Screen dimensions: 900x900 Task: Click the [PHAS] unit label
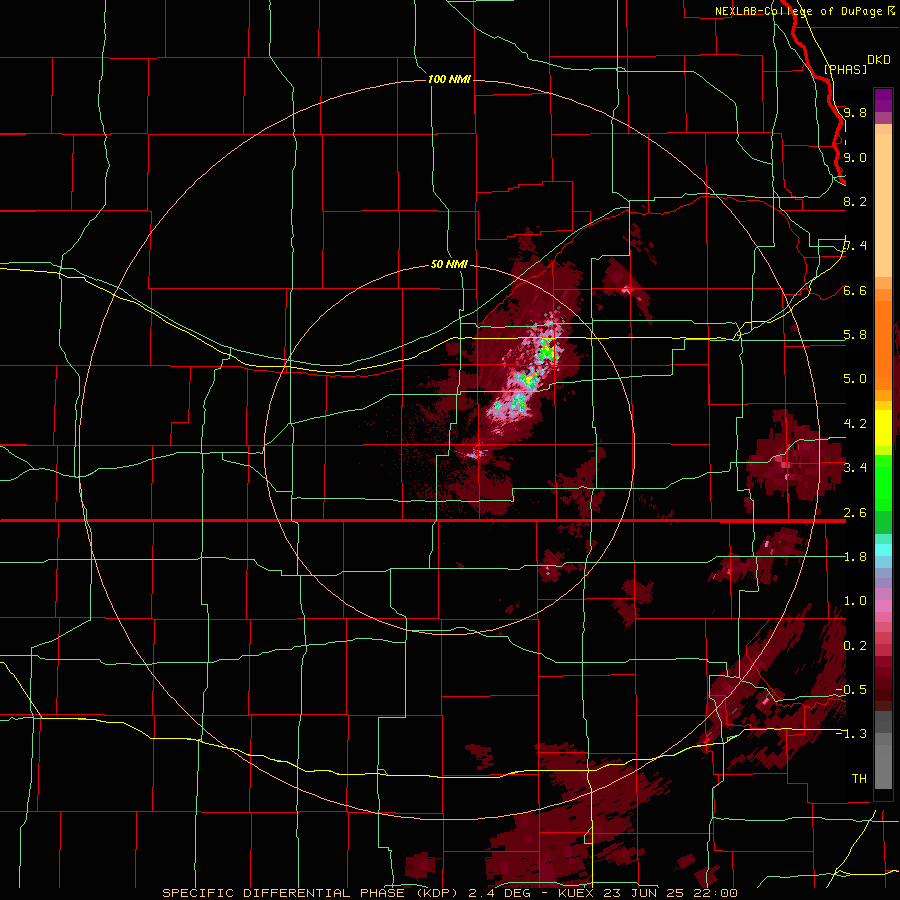(845, 69)
